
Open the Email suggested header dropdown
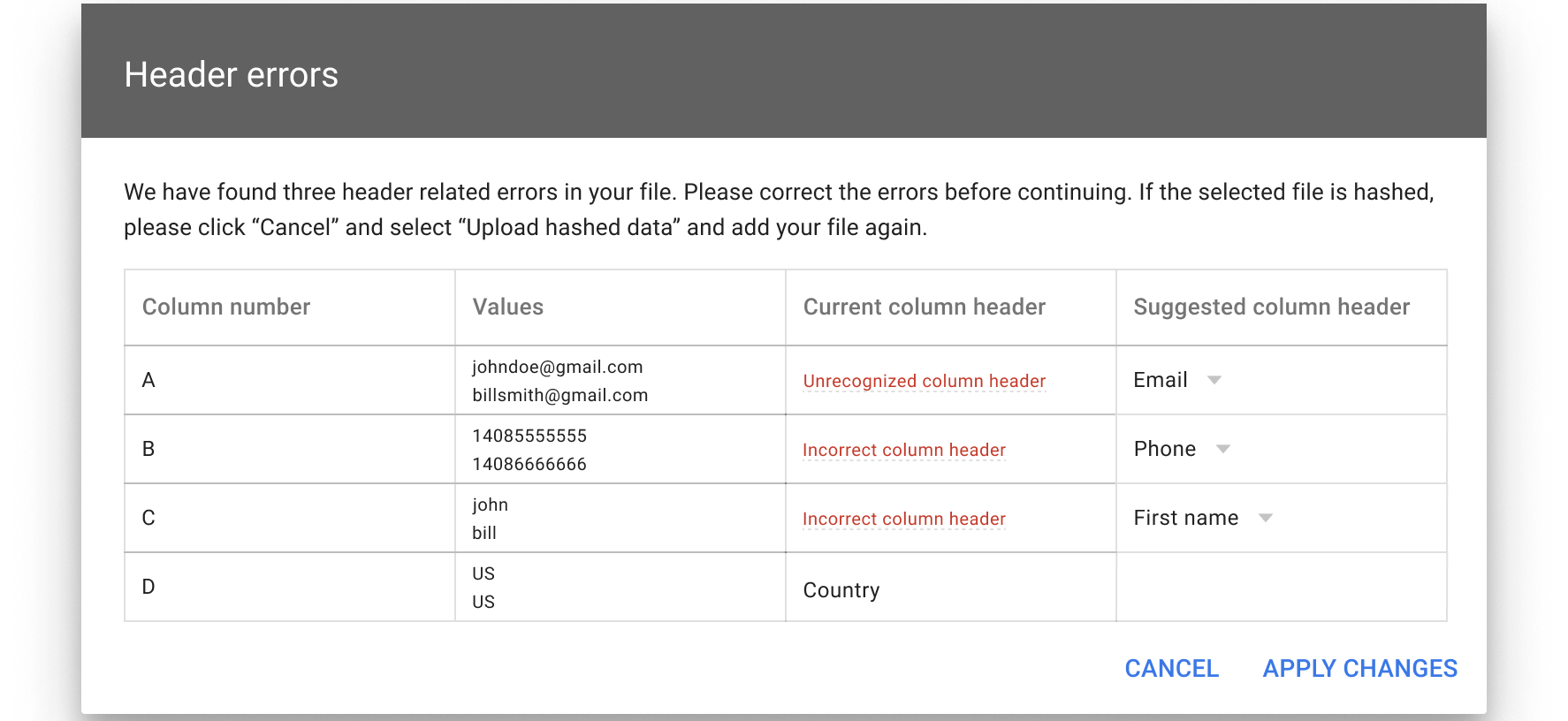tap(1214, 380)
